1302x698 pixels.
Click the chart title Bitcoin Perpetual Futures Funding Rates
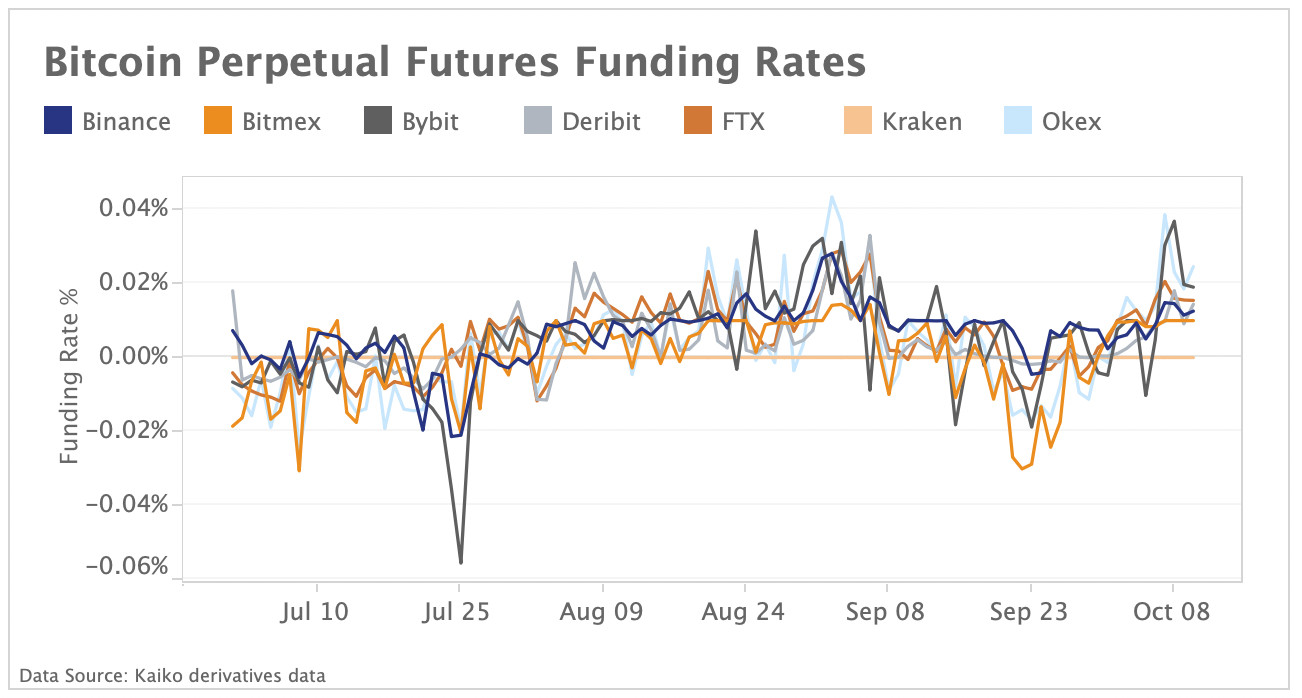[454, 63]
